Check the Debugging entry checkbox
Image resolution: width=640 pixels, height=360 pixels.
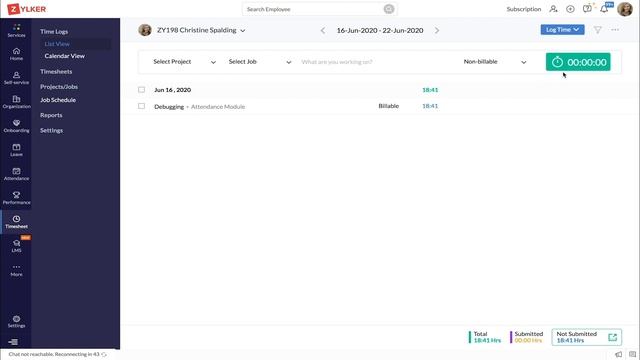tap(141, 106)
